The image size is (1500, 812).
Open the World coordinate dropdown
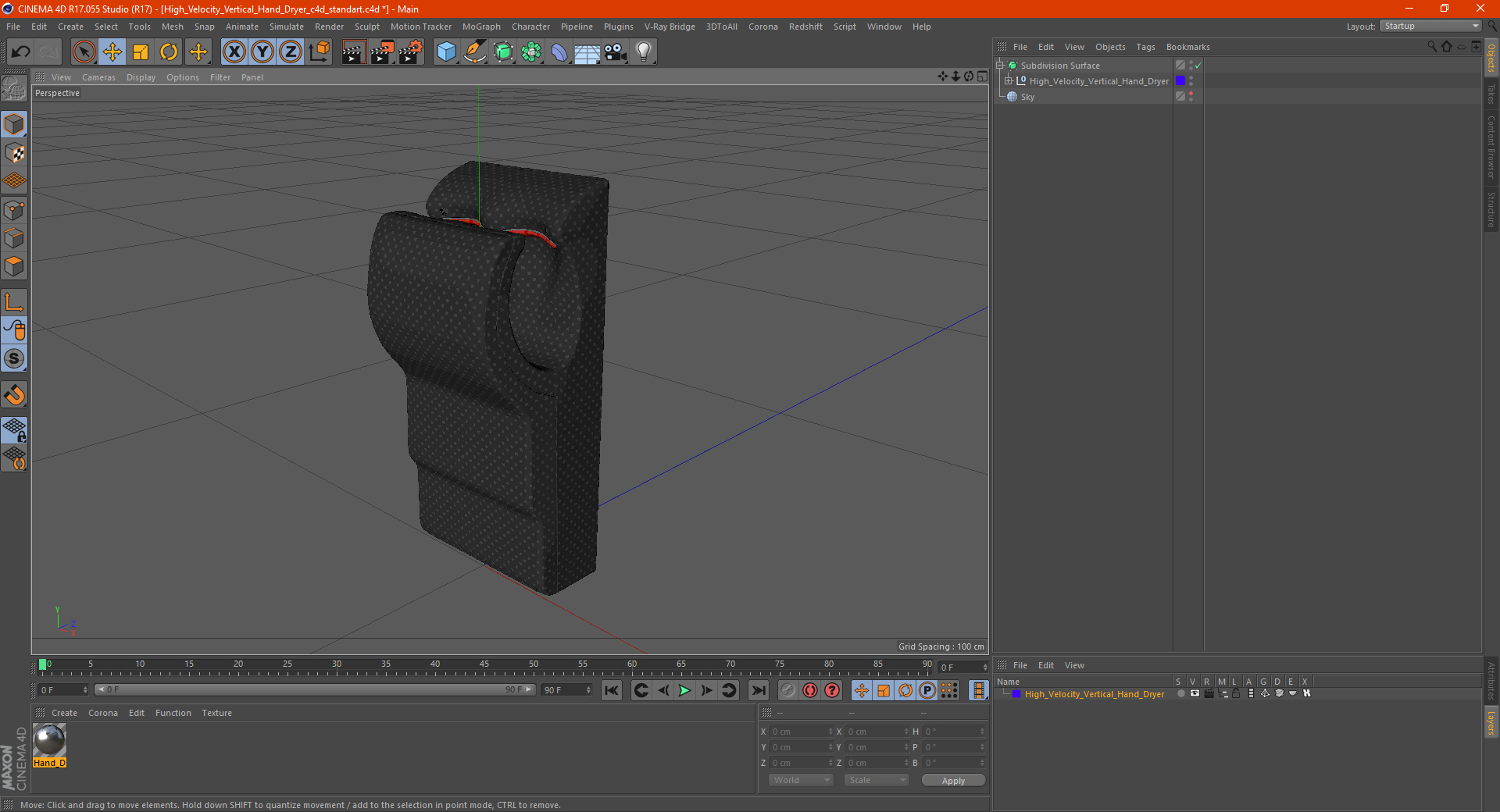pyautogui.click(x=801, y=780)
